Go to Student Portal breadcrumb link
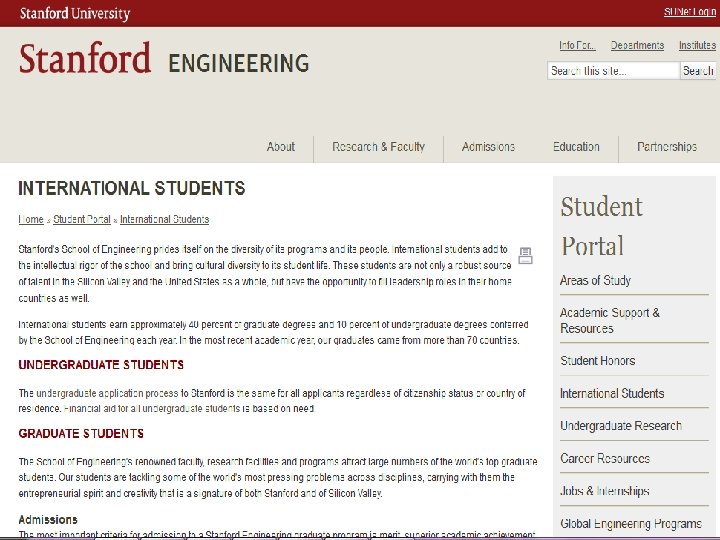The image size is (720, 540). [x=82, y=219]
